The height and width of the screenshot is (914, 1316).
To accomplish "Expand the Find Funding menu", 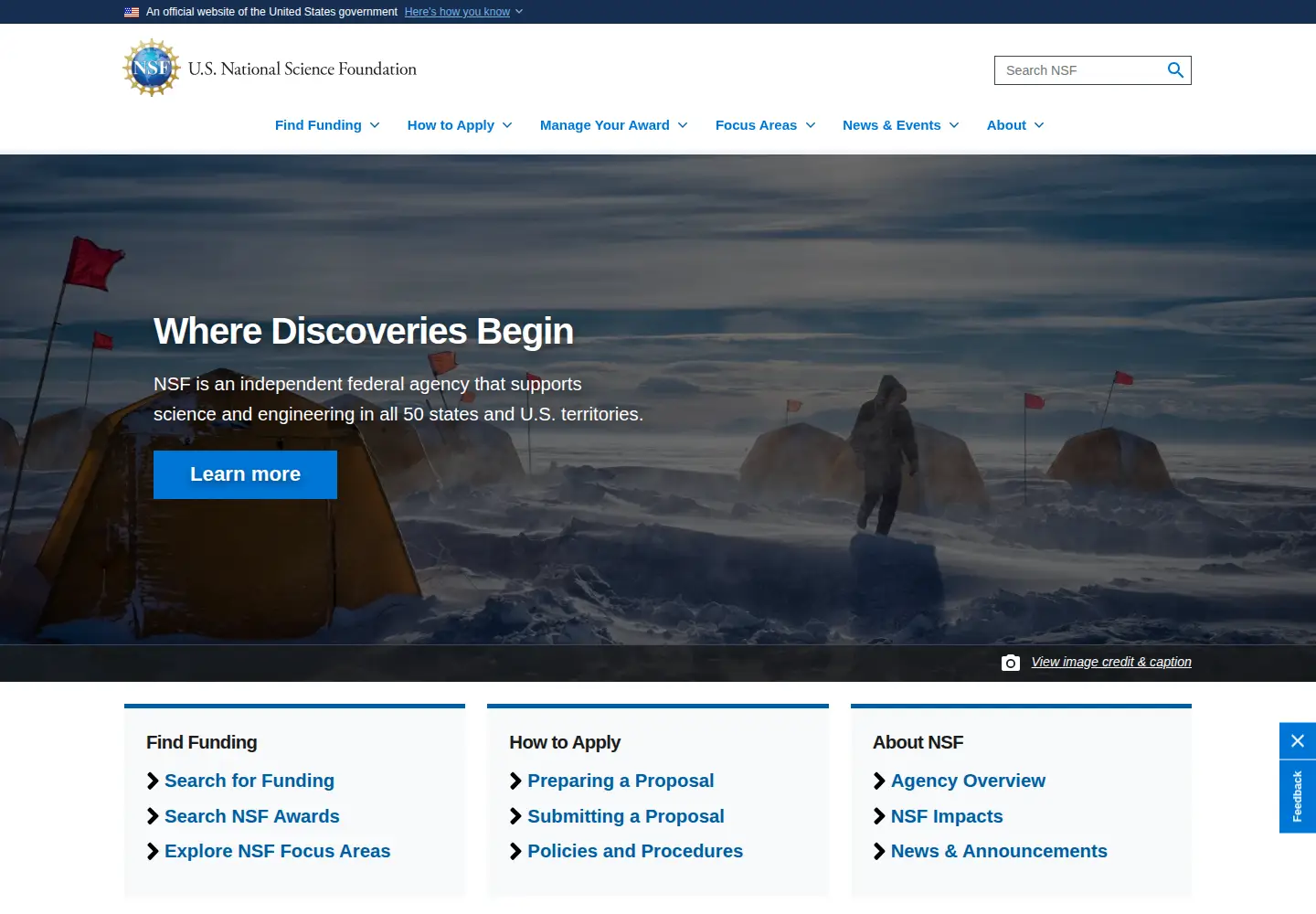I will (327, 125).
